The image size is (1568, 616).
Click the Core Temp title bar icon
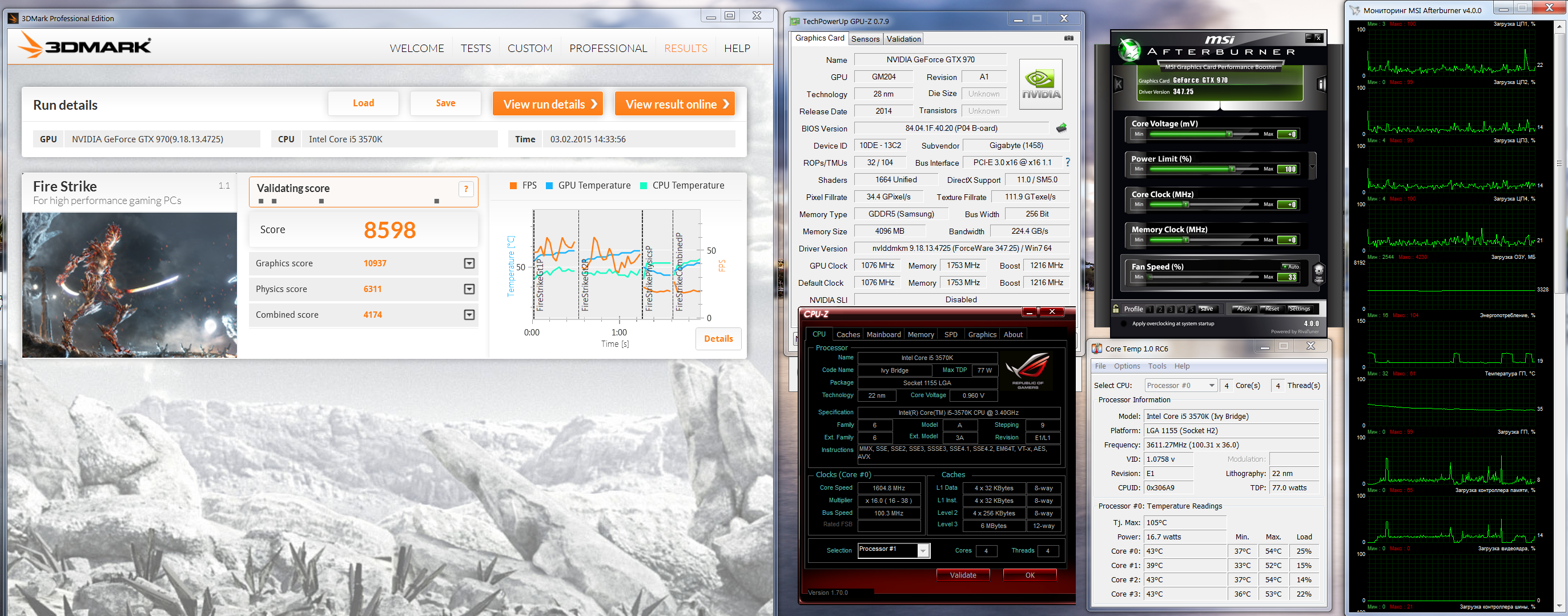pyautogui.click(x=1097, y=349)
